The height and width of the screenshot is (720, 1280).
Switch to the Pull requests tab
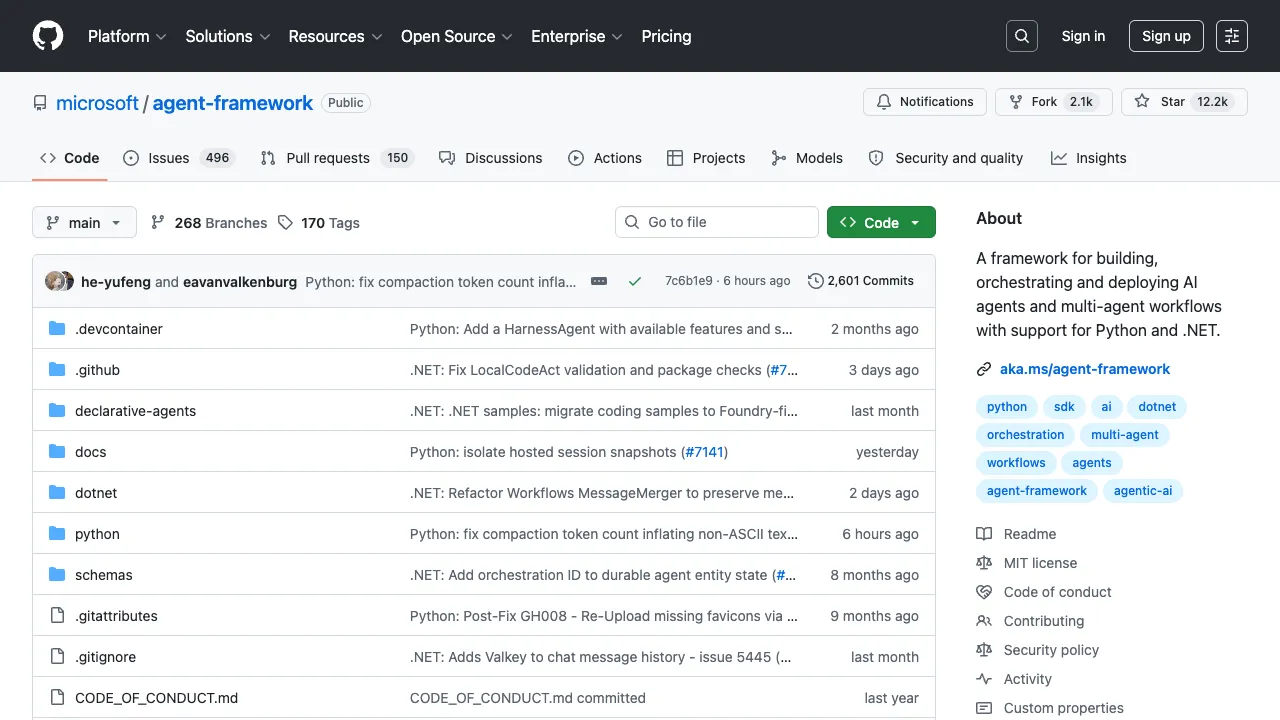coord(336,158)
